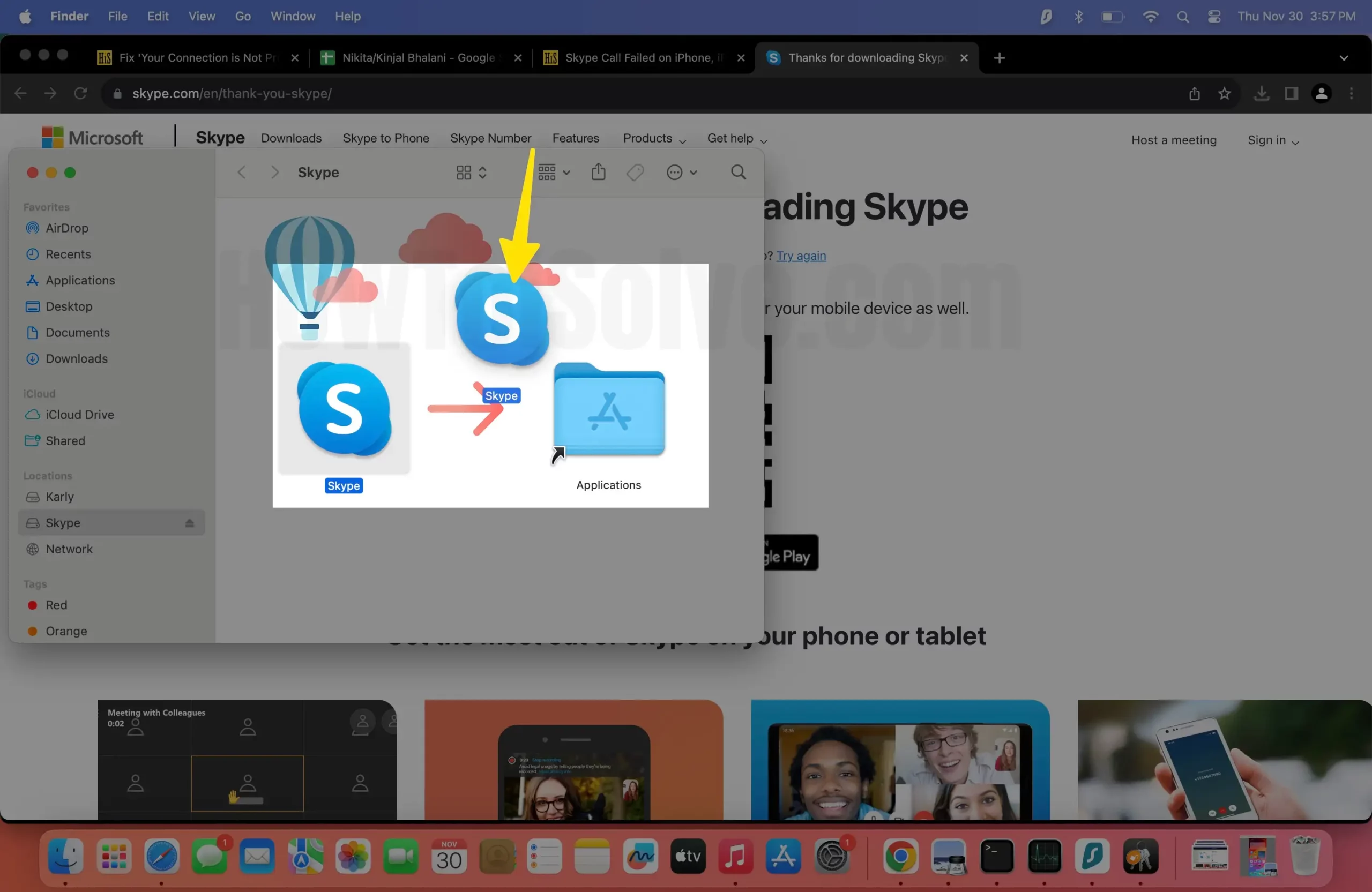
Task: Bookmark page with Chrome star icon
Action: point(1225,93)
